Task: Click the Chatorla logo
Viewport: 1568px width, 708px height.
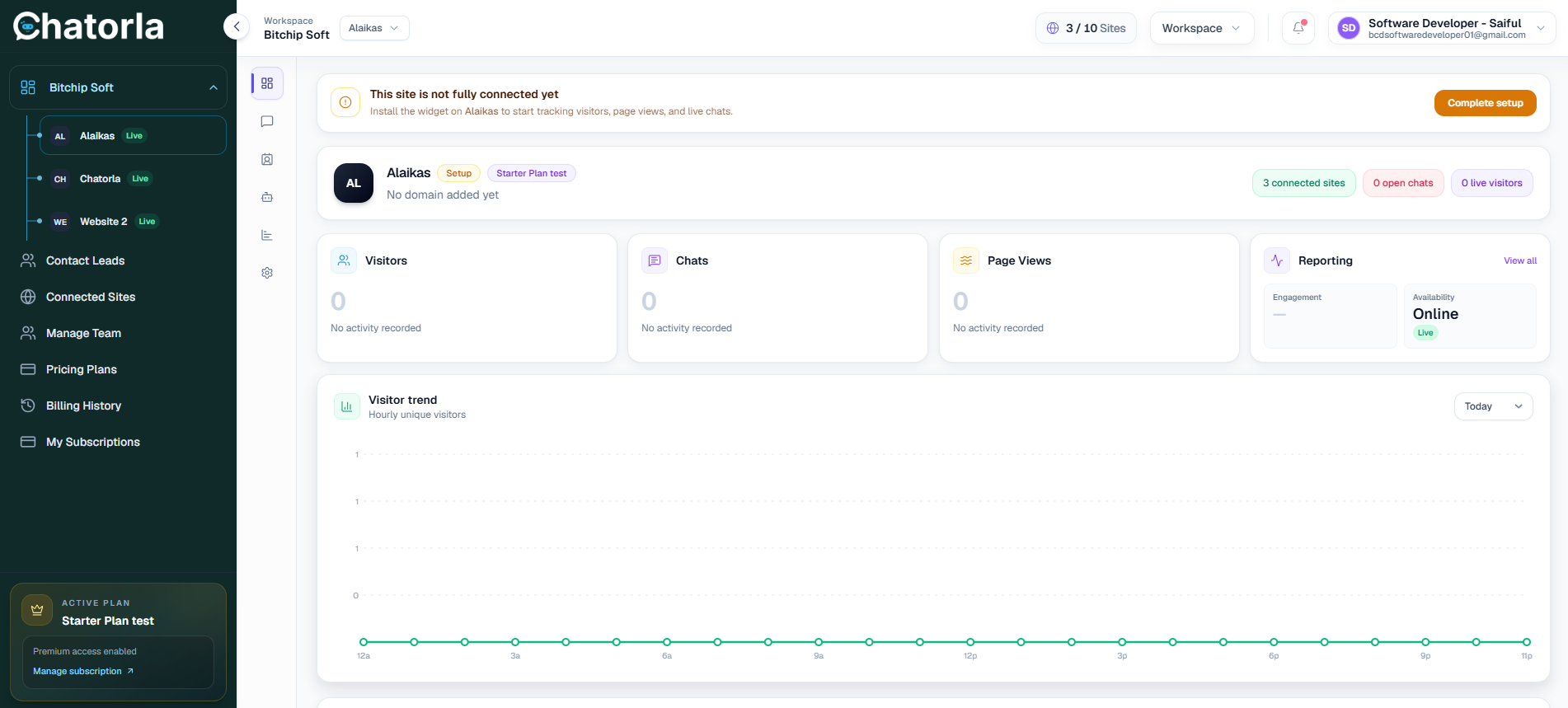Action: (89, 26)
